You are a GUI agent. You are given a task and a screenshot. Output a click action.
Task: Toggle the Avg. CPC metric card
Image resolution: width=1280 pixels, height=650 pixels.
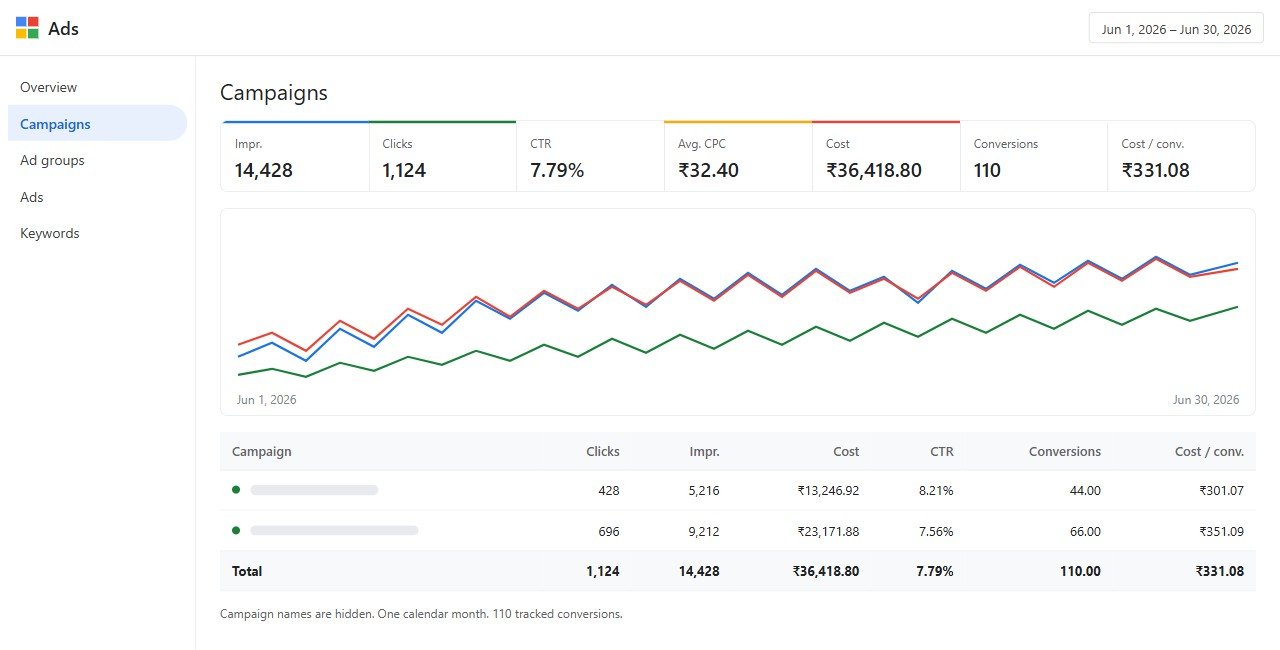[x=738, y=156]
